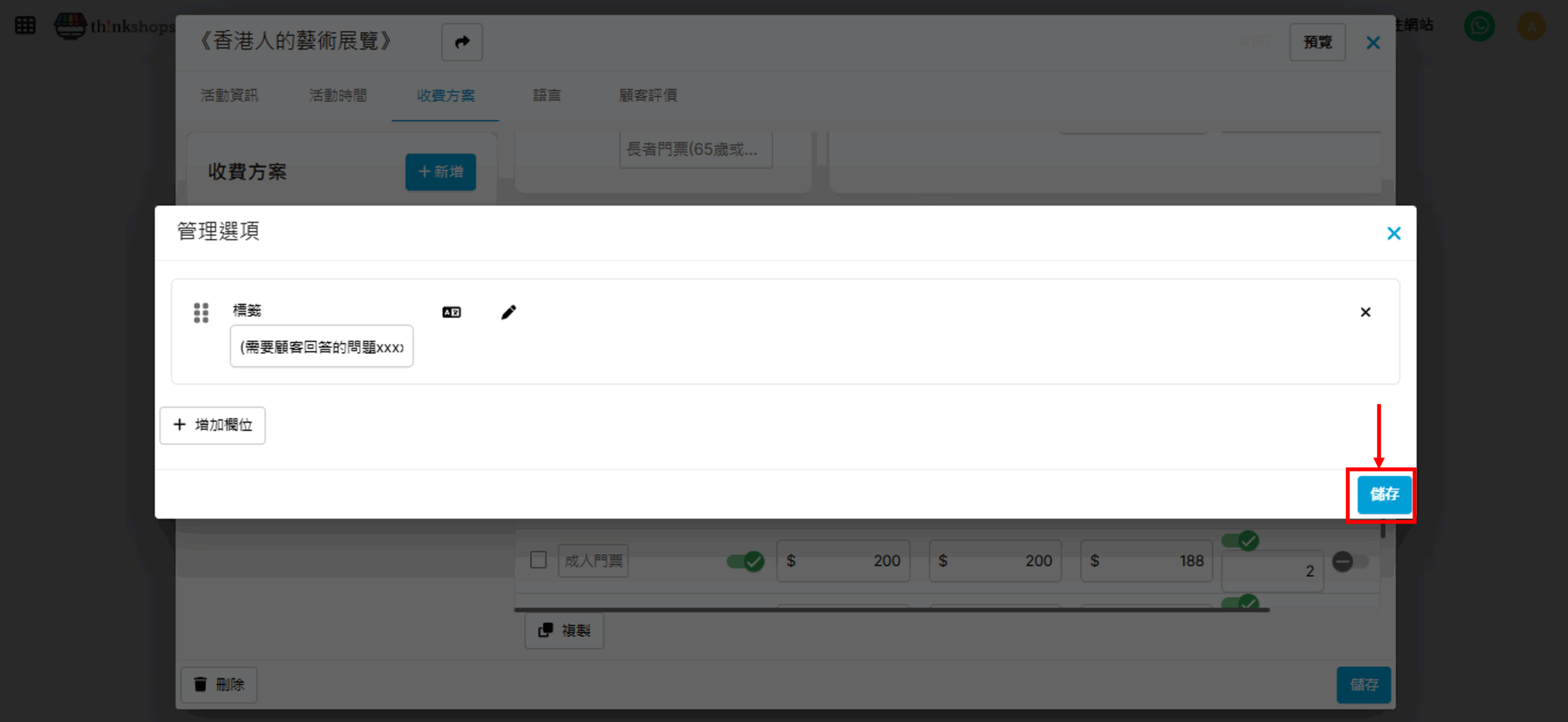Viewport: 1568px width, 722px height.
Task: Remove the 標籤 field with its X icon
Action: [x=1365, y=312]
